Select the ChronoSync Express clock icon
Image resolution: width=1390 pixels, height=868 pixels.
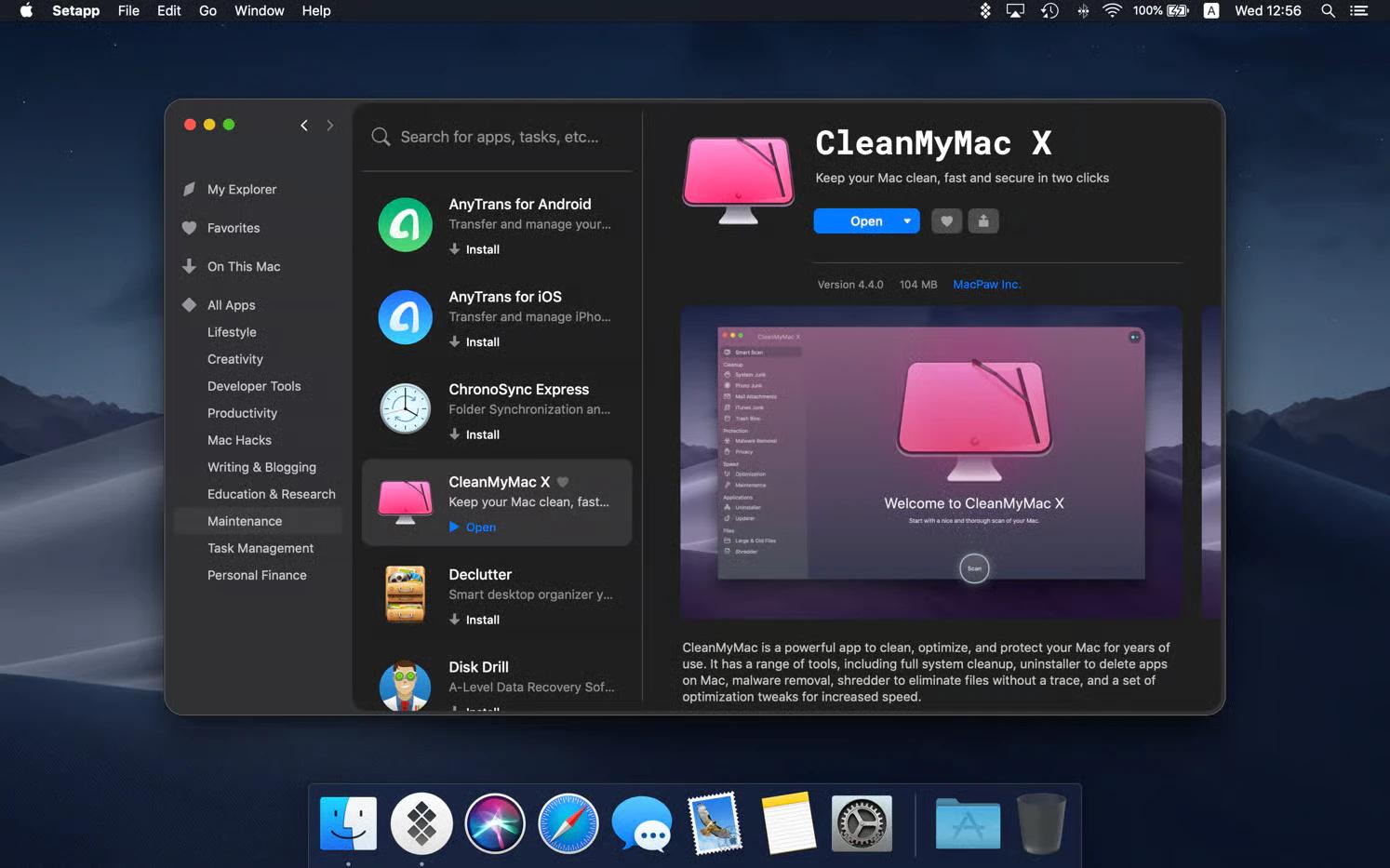pos(405,409)
